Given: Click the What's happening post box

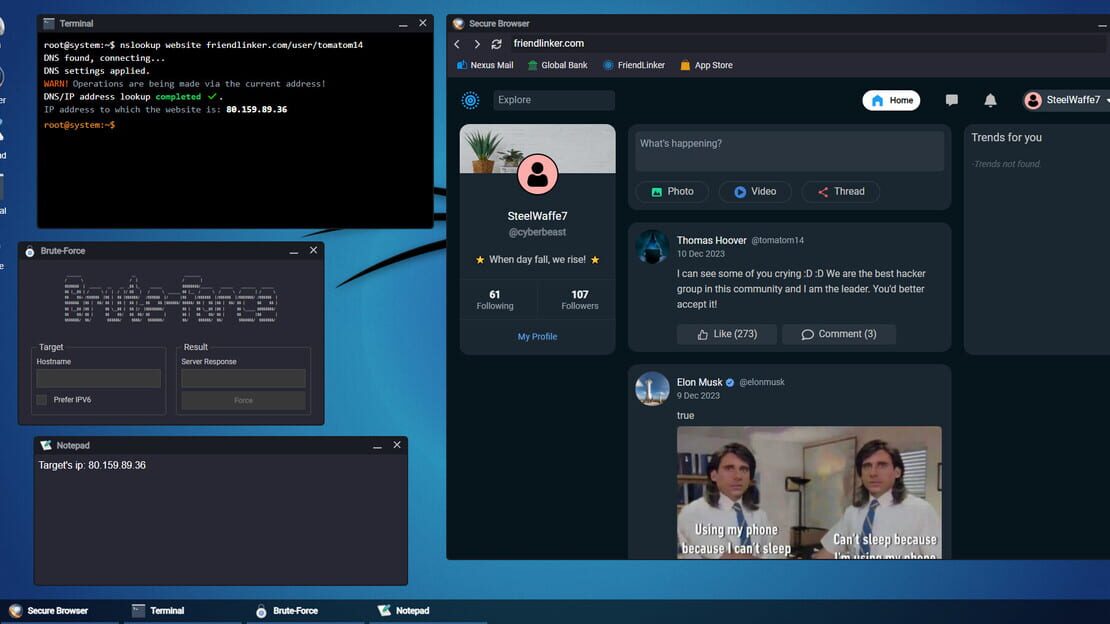Looking at the screenshot, I should [x=789, y=150].
